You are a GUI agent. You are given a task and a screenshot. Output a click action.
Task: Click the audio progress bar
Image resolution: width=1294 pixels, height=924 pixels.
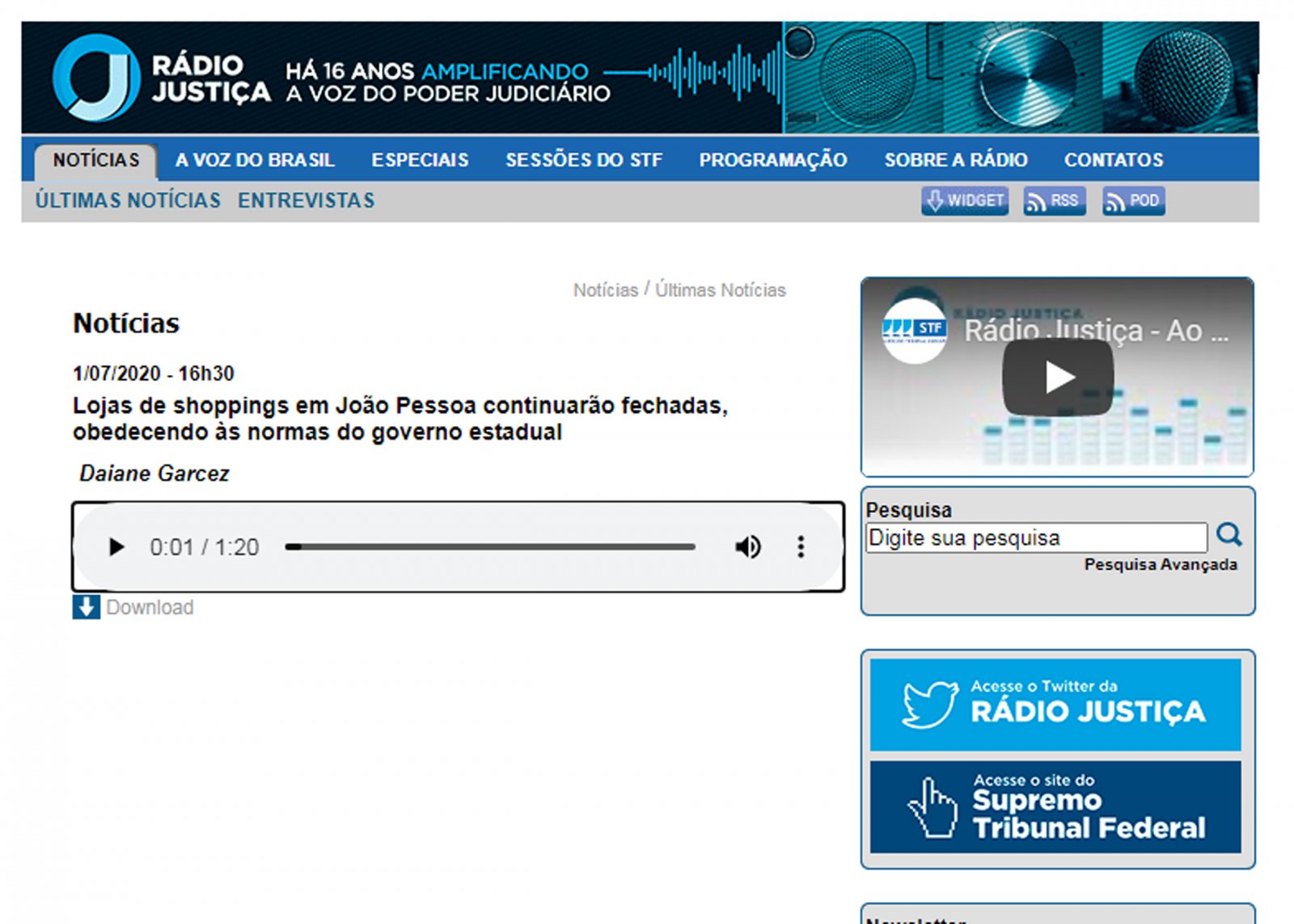click(490, 547)
